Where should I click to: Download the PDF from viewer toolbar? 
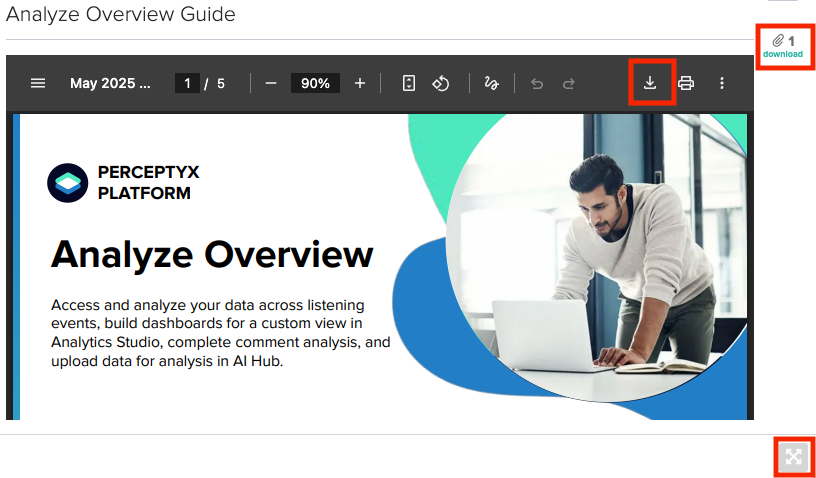click(x=650, y=83)
